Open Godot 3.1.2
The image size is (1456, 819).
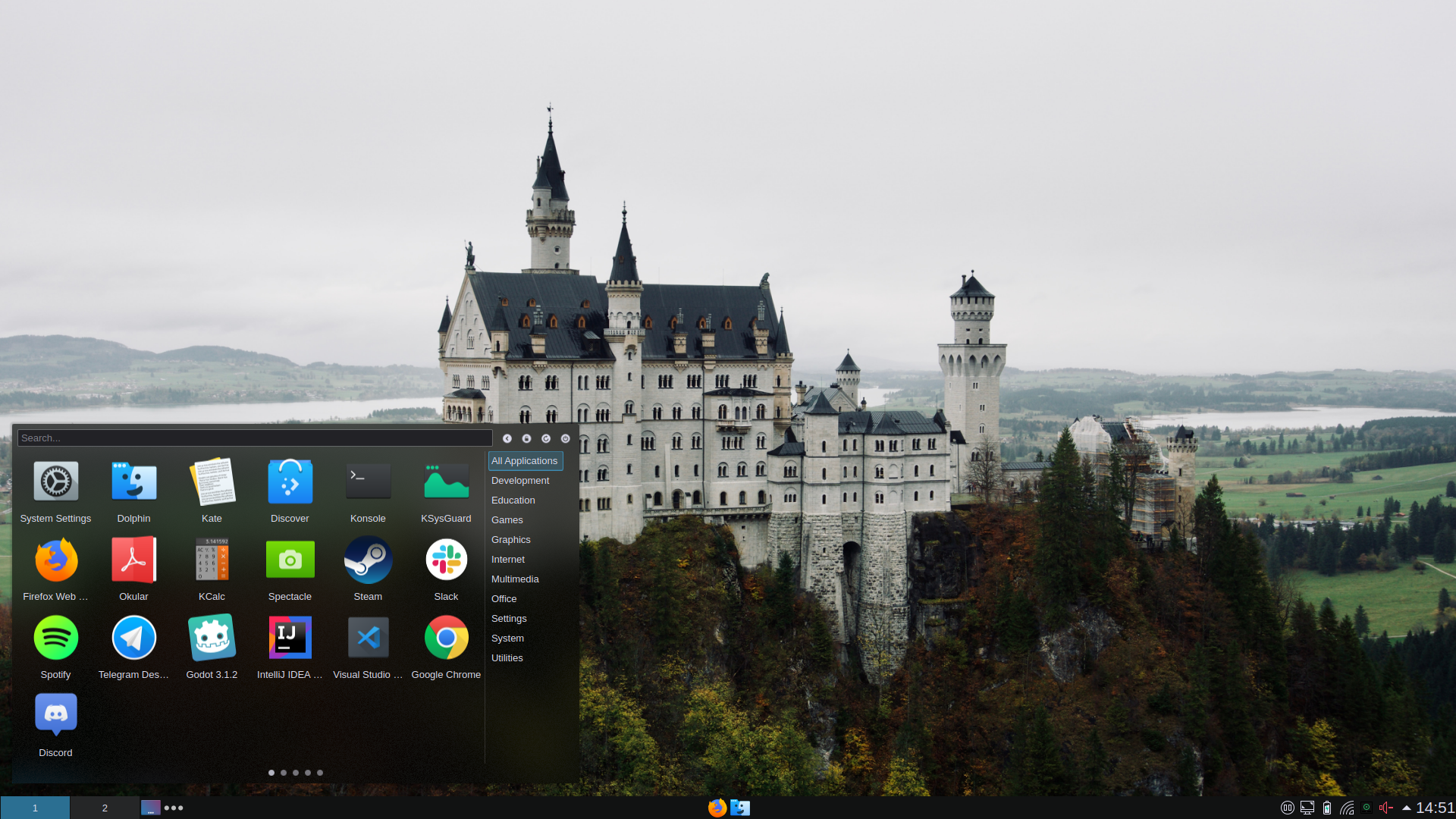pyautogui.click(x=212, y=647)
